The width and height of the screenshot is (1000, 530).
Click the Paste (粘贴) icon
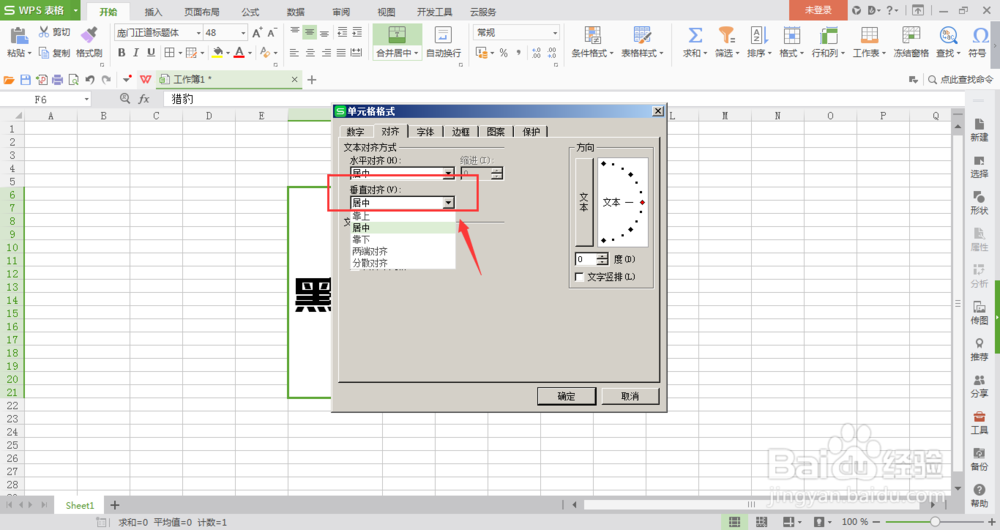18,36
